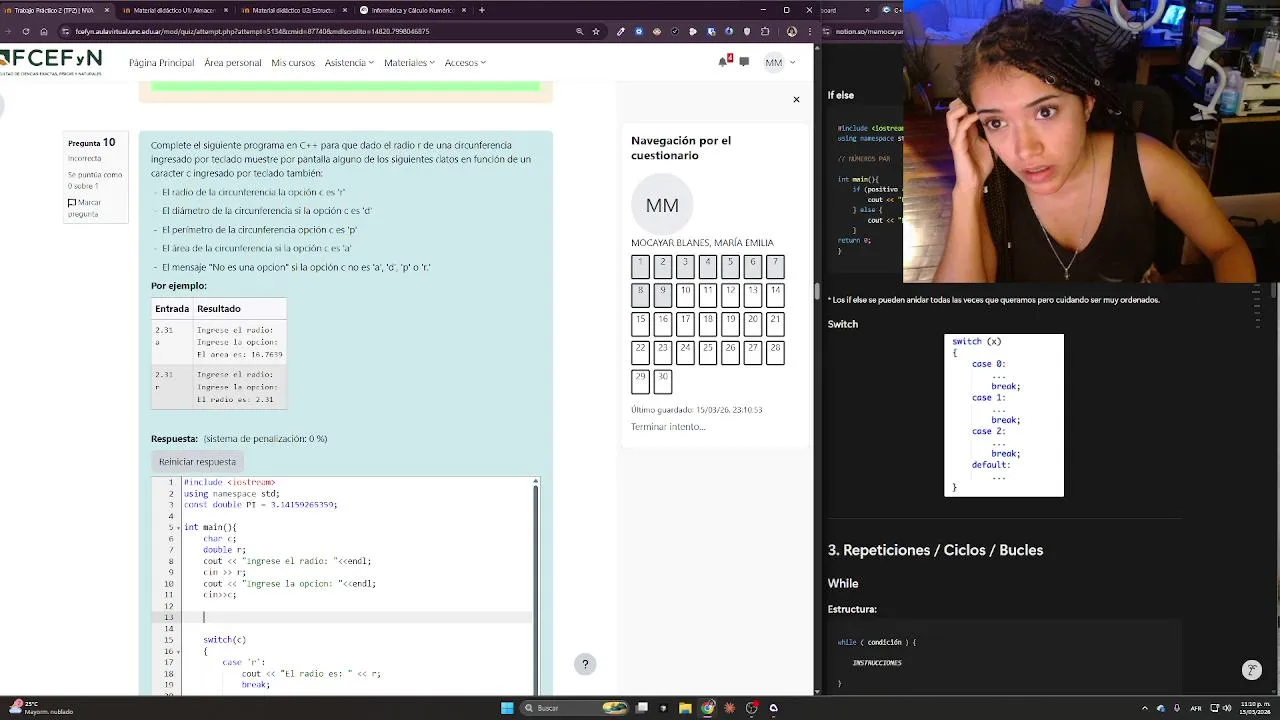1280x720 pixels.
Task: Go to question 28 in quiz navigation
Action: pos(775,352)
